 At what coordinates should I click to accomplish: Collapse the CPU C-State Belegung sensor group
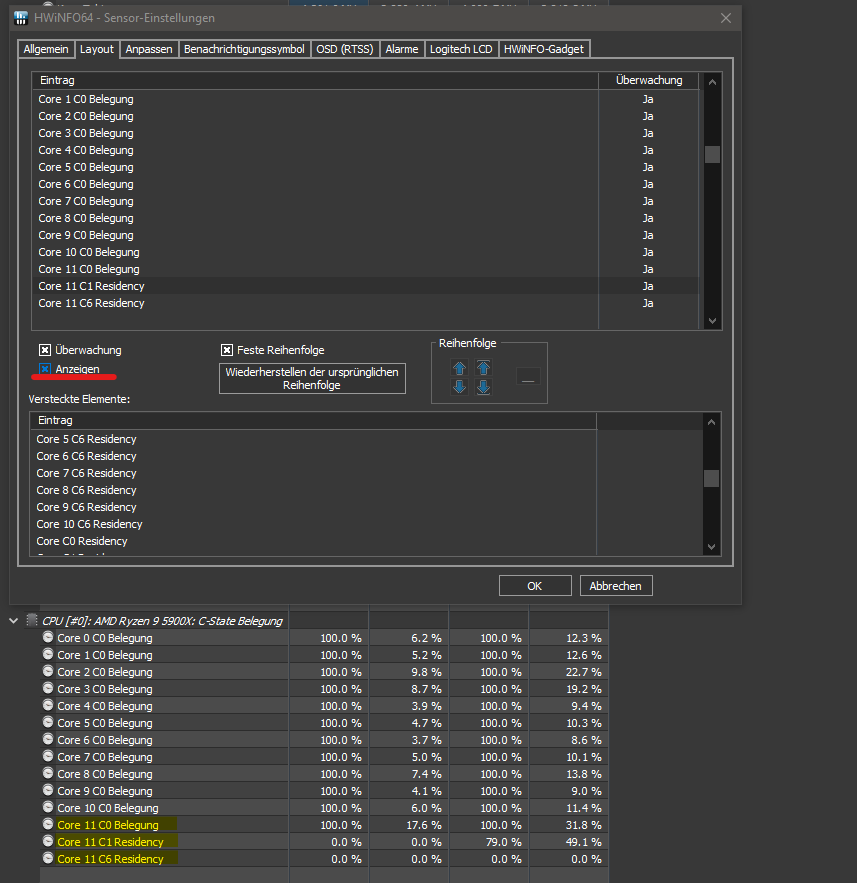pos(14,621)
